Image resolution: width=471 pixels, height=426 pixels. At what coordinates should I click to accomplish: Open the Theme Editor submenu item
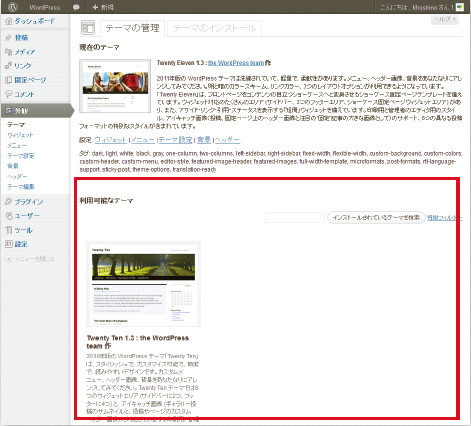(x=21, y=187)
